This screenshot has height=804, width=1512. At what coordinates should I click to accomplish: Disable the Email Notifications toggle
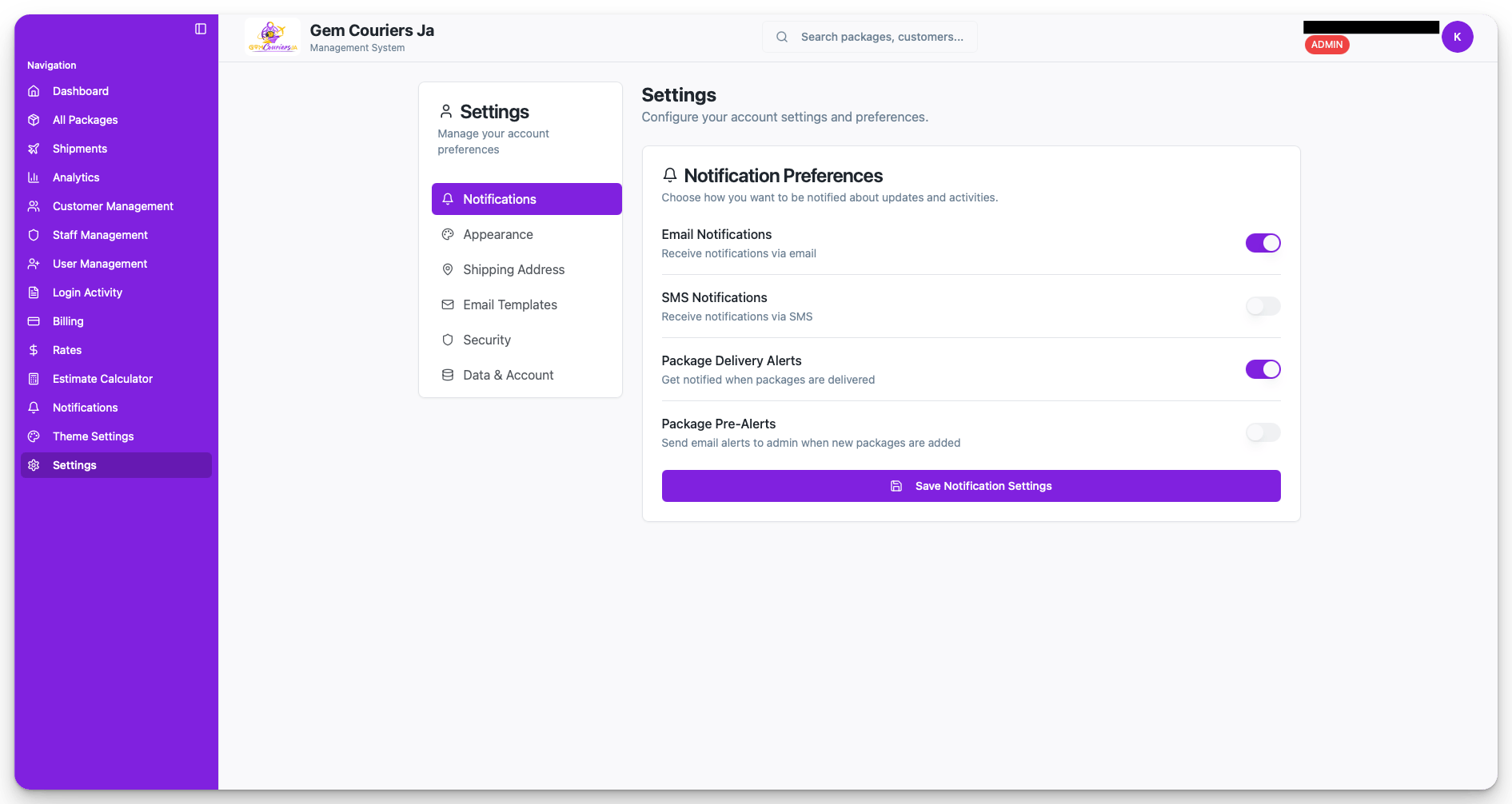tap(1263, 243)
